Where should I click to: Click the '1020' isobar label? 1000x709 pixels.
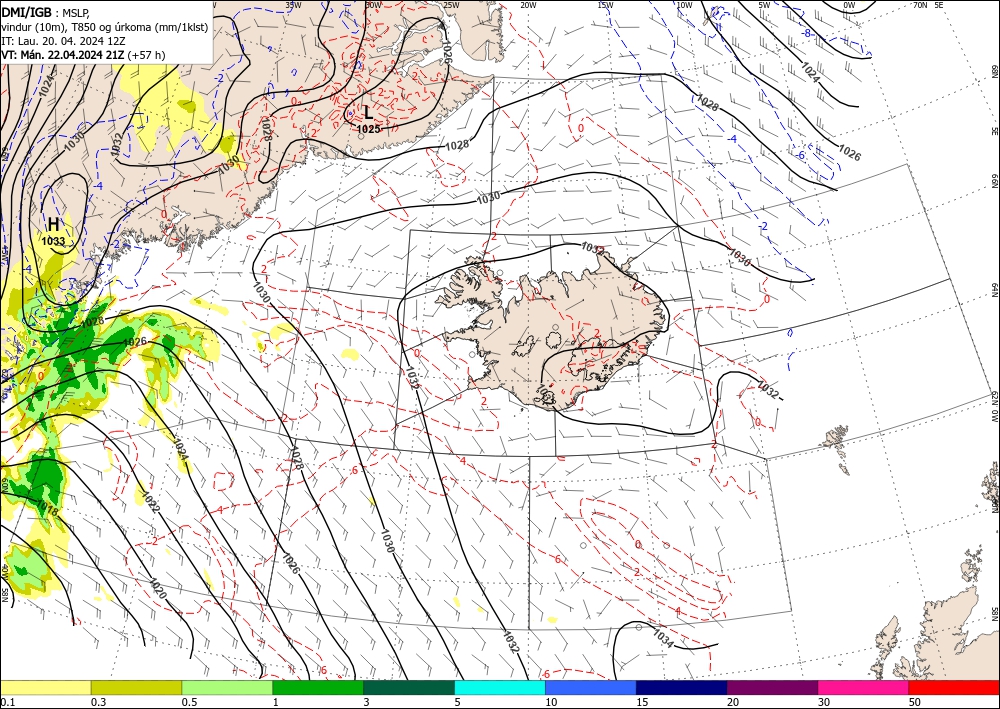click(158, 588)
